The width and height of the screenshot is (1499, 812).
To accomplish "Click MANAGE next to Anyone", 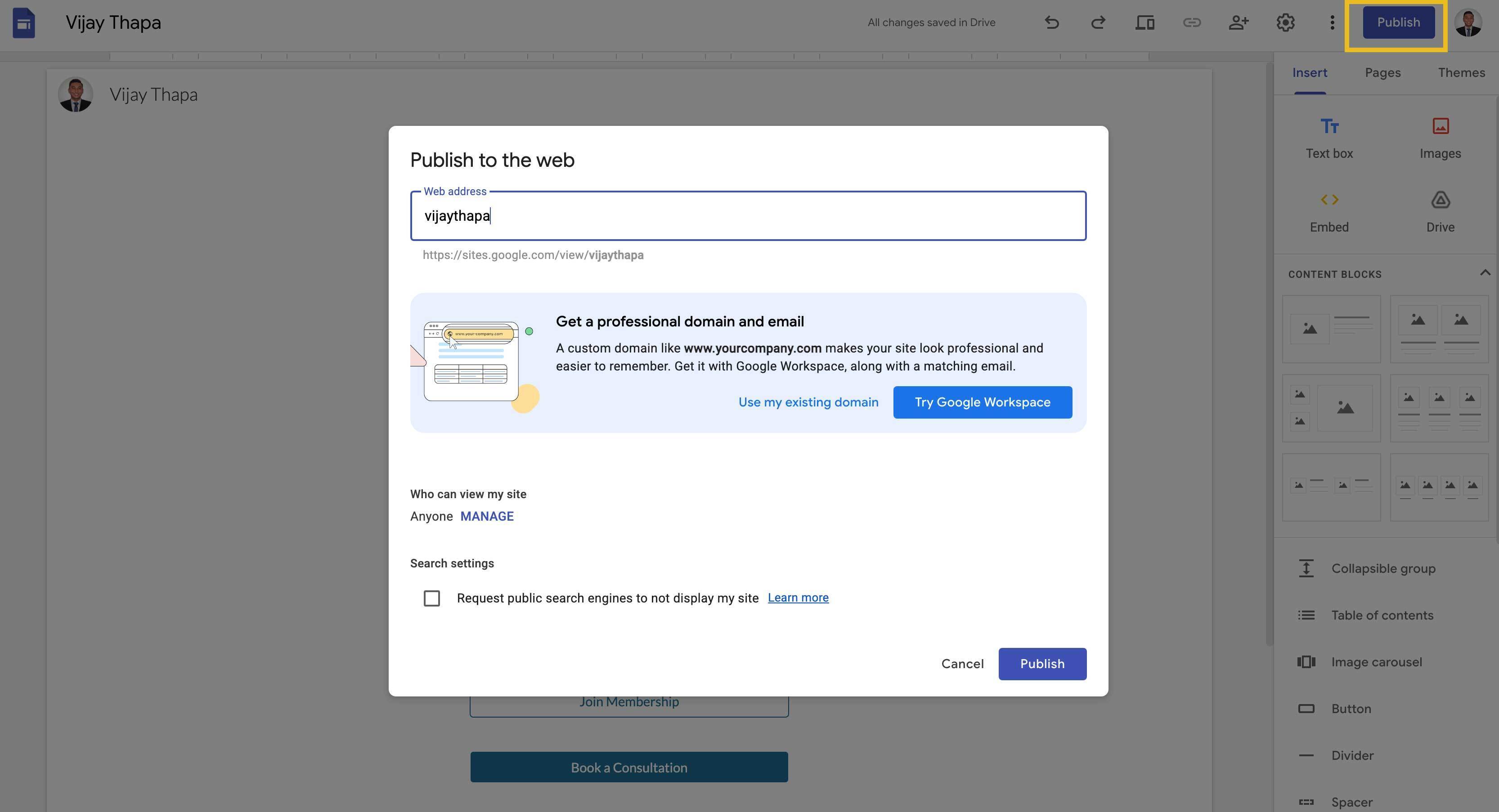I will coord(487,517).
